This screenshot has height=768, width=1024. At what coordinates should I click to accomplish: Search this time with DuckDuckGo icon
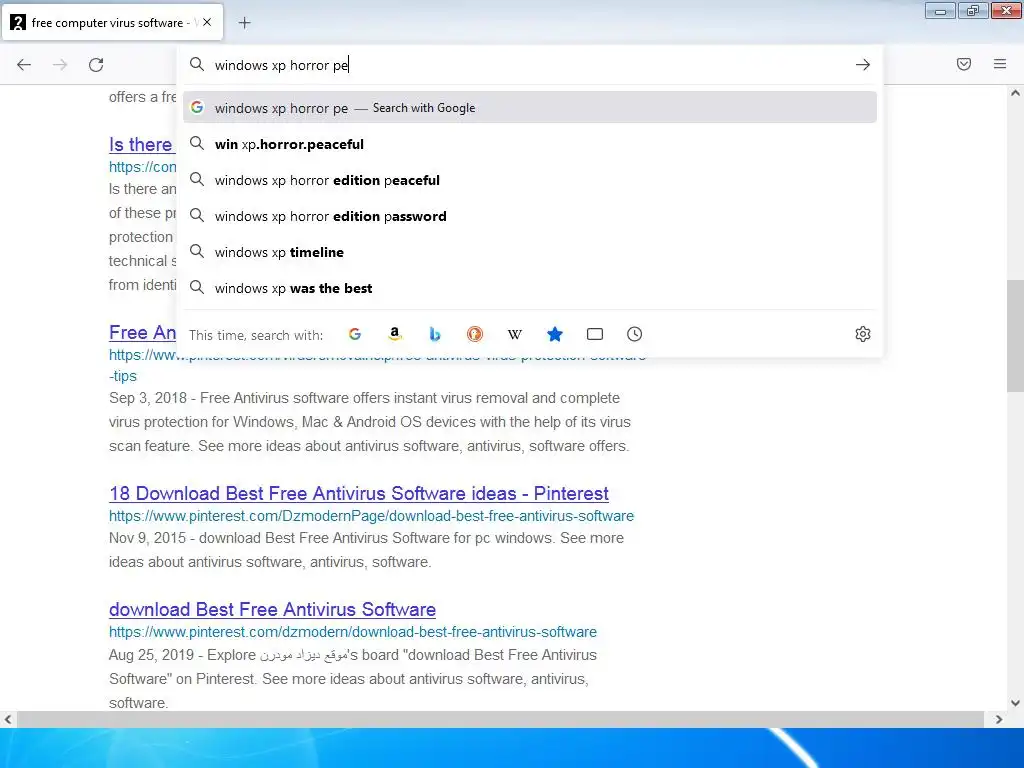tap(475, 334)
